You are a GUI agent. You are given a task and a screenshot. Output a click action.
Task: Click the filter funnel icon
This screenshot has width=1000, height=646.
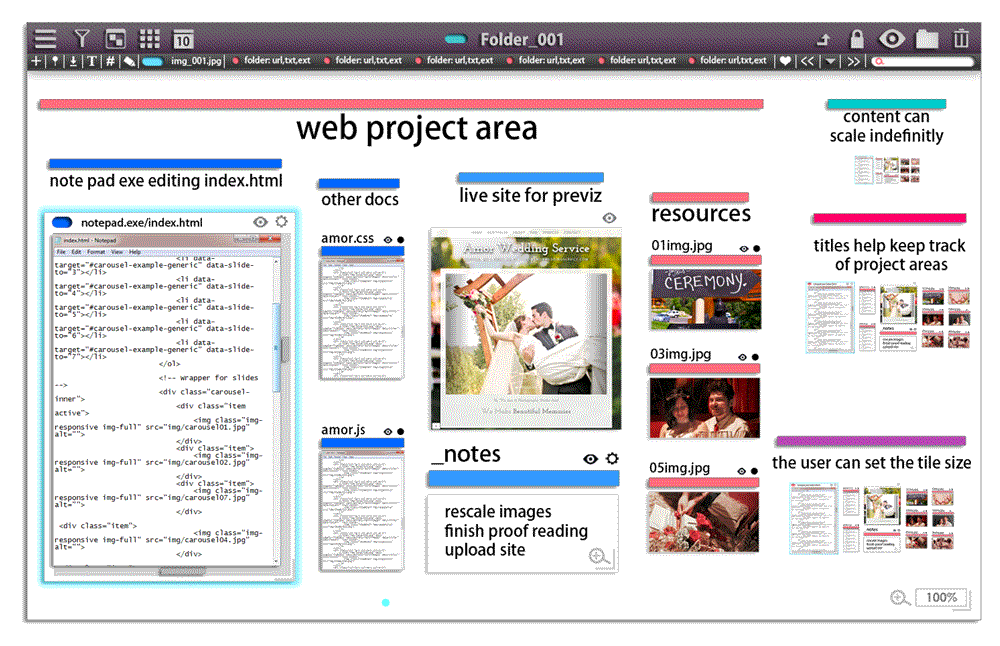(82, 39)
